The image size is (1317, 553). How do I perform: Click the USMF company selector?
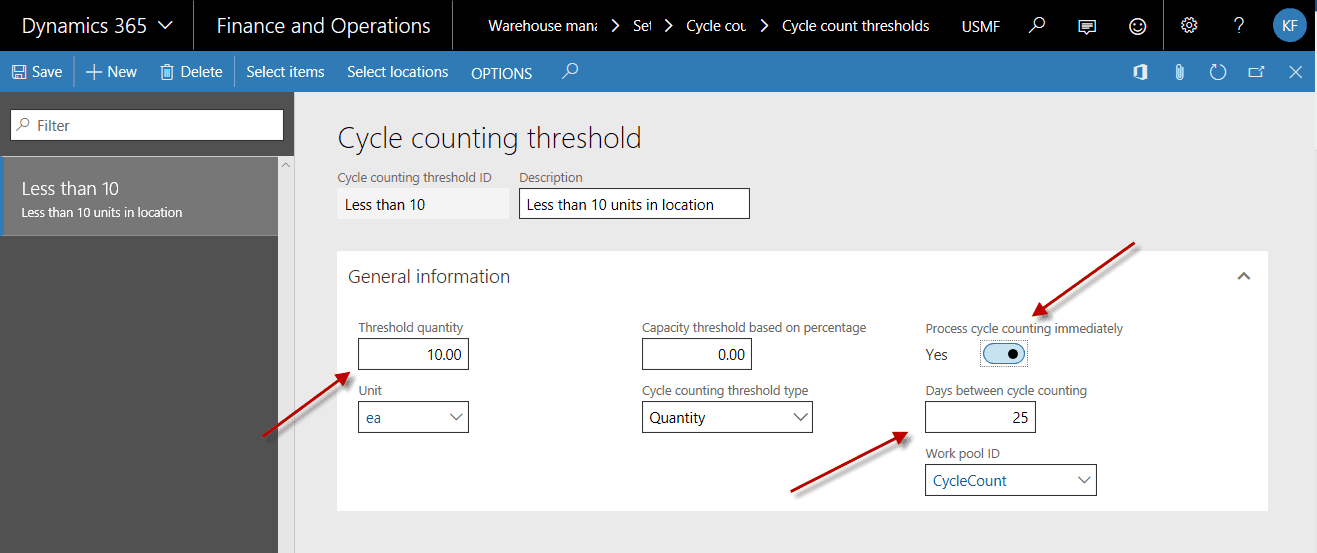click(x=980, y=26)
